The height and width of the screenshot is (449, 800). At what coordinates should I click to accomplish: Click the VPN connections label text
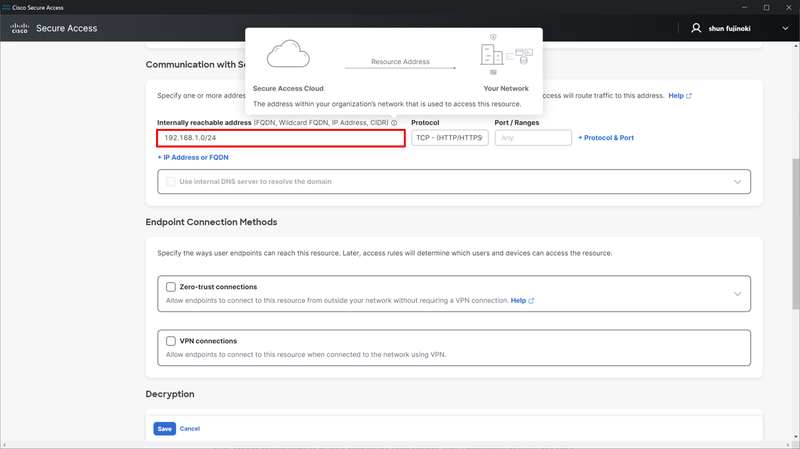click(x=208, y=341)
